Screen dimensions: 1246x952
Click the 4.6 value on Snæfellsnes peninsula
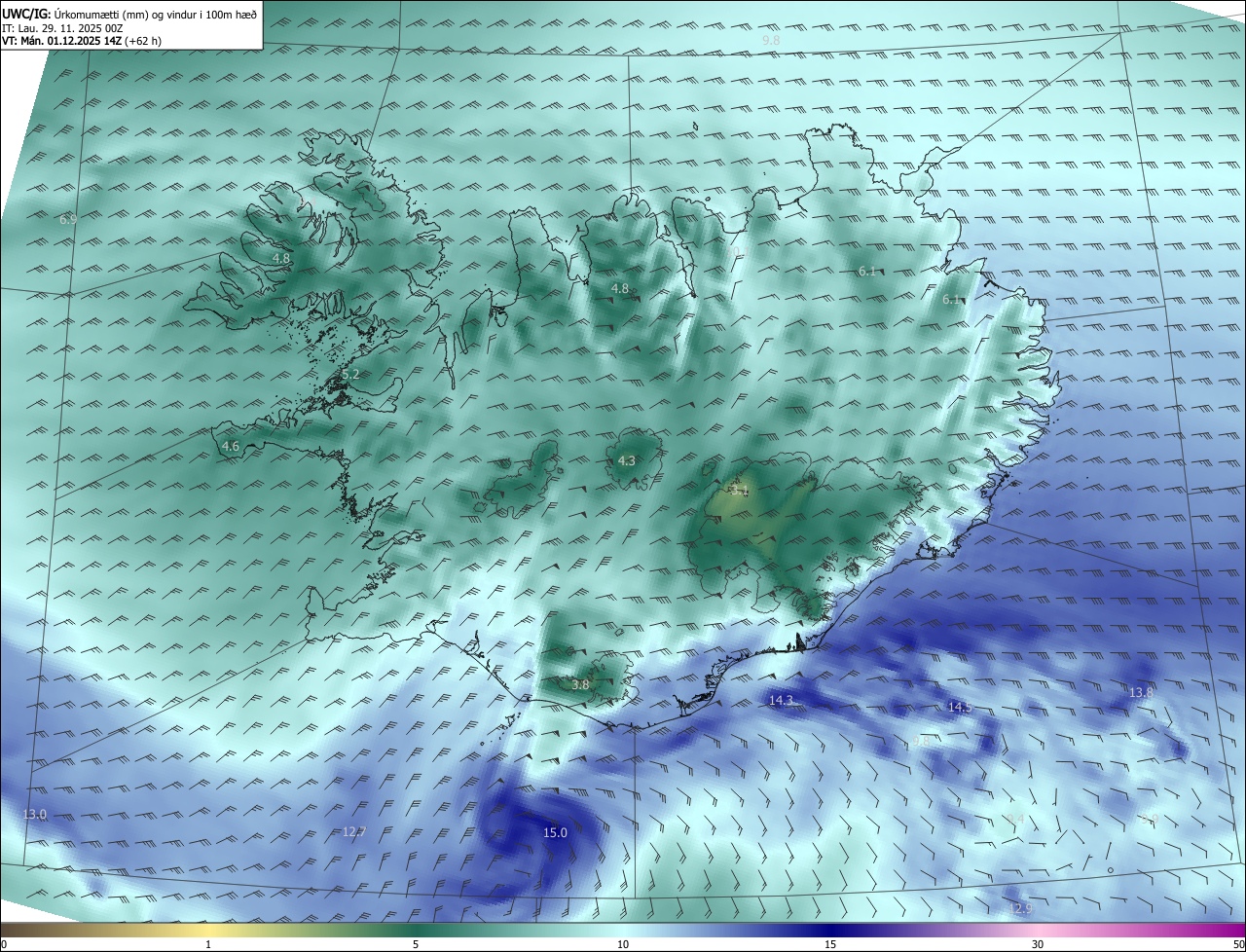click(230, 446)
